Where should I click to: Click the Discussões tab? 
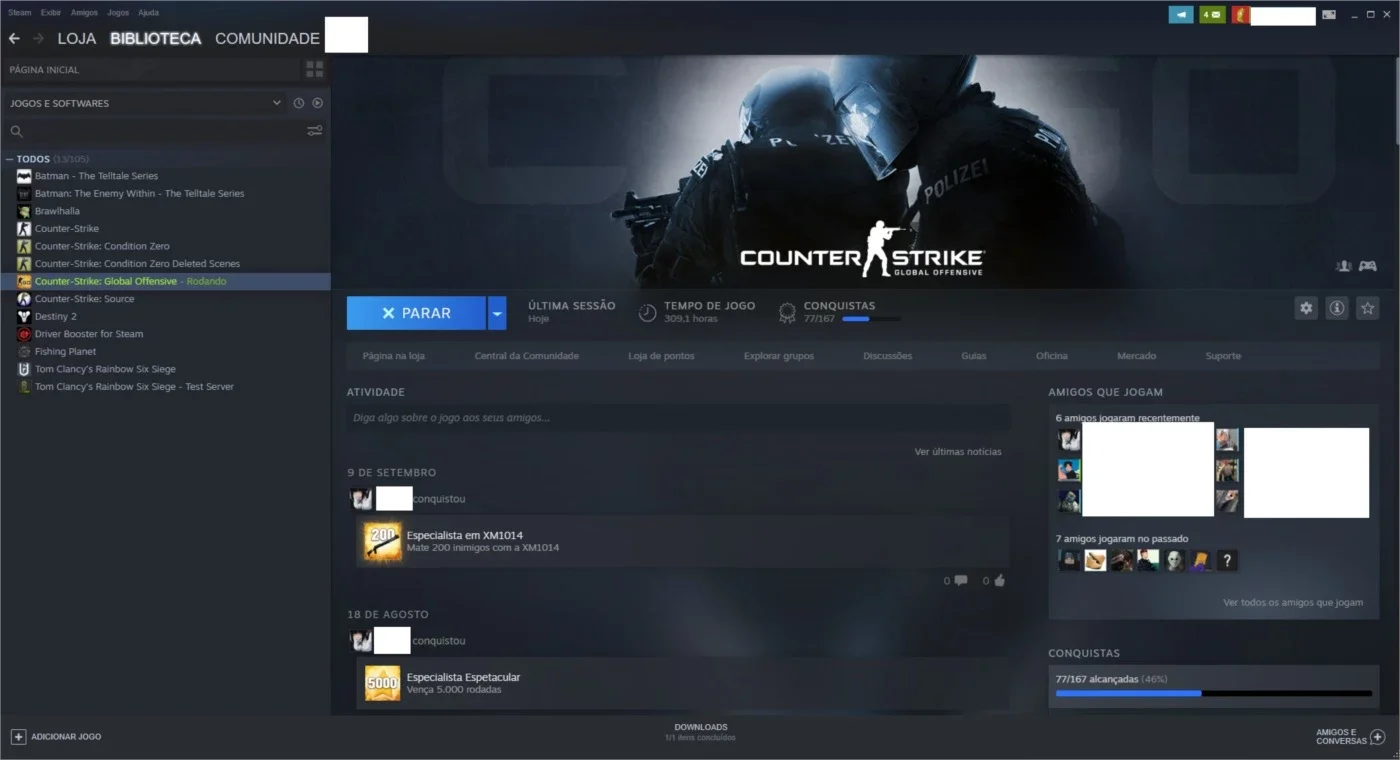tap(888, 356)
